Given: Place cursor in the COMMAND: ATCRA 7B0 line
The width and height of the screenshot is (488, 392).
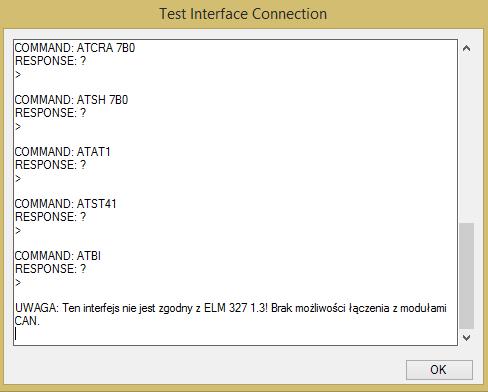Looking at the screenshot, I should click(75, 48).
